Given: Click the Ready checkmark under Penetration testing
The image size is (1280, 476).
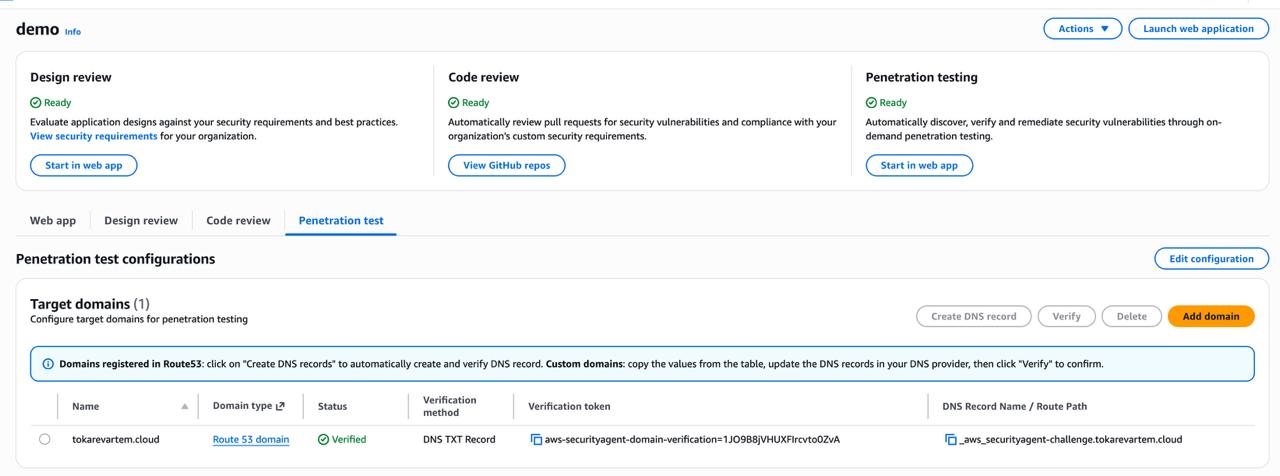Looking at the screenshot, I should pos(871,103).
